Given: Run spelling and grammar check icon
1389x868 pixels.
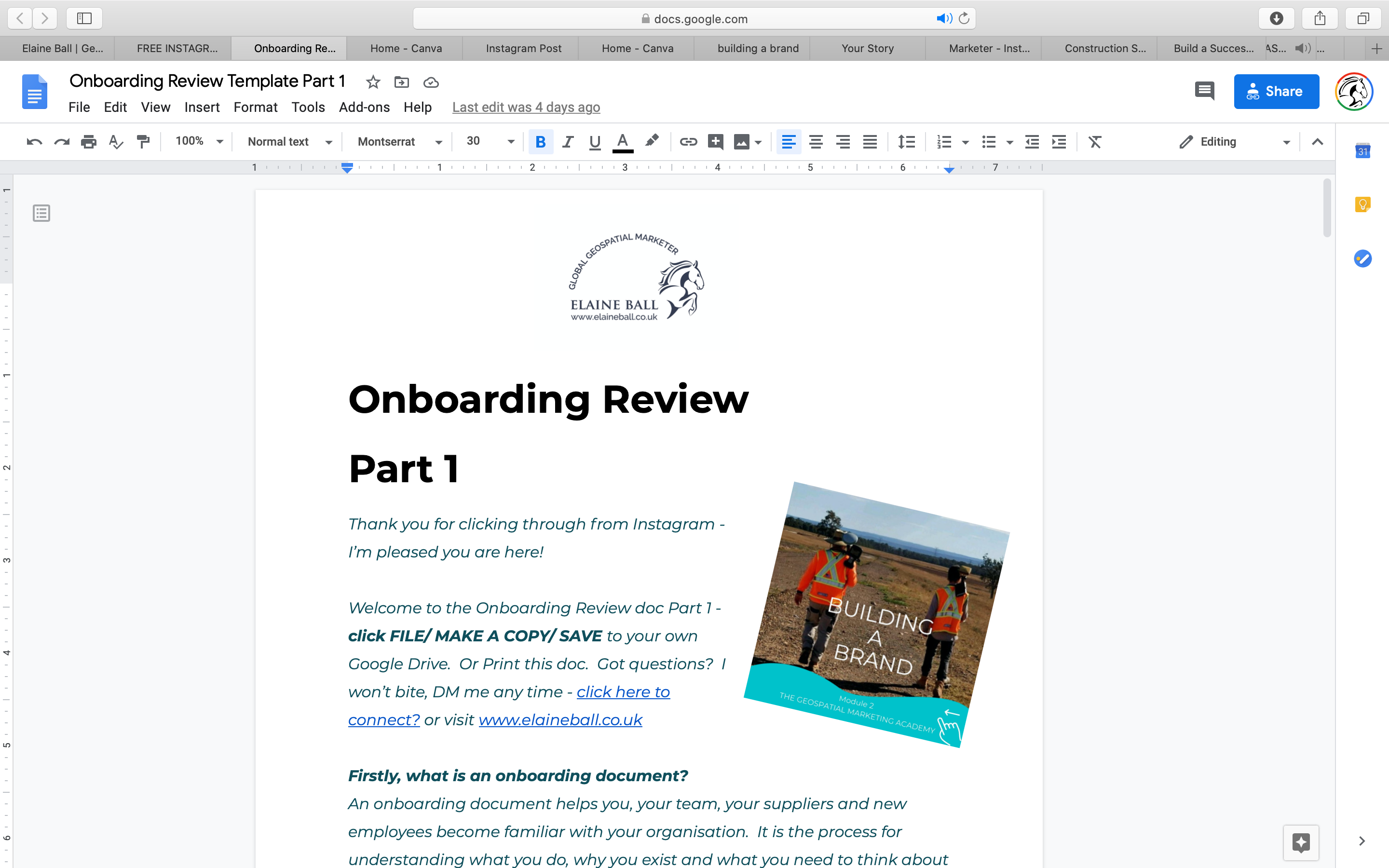Looking at the screenshot, I should pyautogui.click(x=115, y=142).
